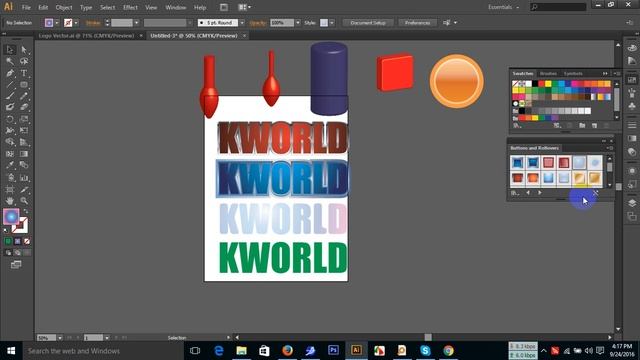Select the Pen tool
The width and height of the screenshot is (640, 360).
(x=10, y=73)
